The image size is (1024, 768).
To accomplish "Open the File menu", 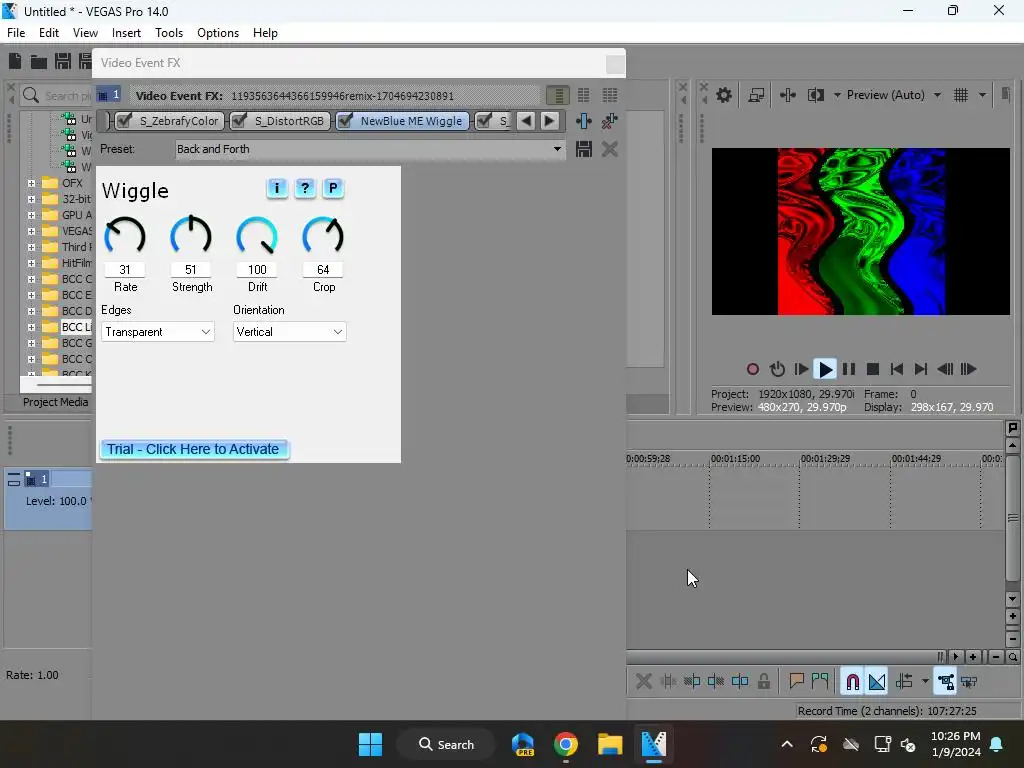I will pyautogui.click(x=16, y=33).
